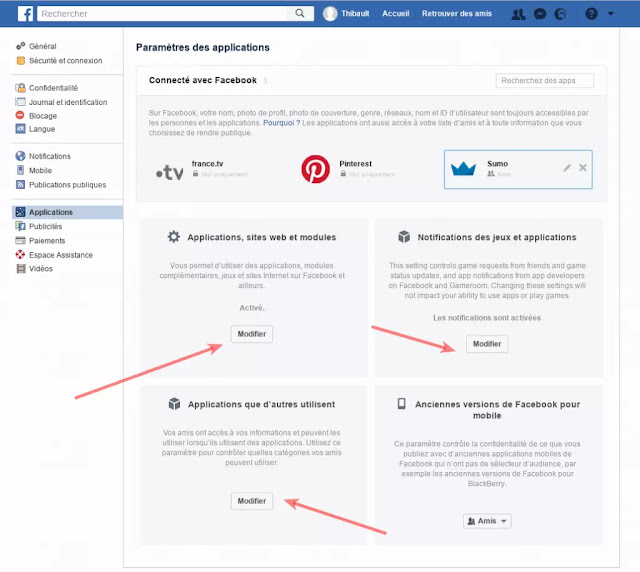
Task: Click the search magnifier icon
Action: [300, 13]
